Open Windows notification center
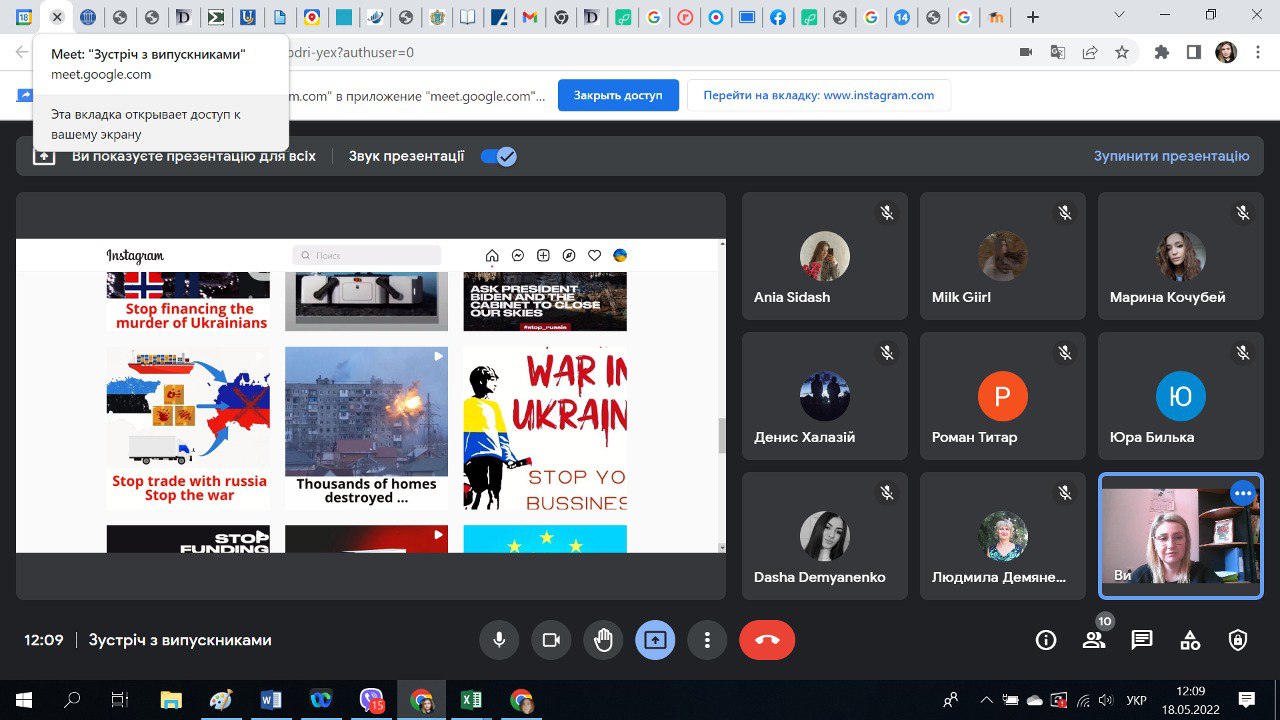The image size is (1280, 720). [x=1246, y=700]
